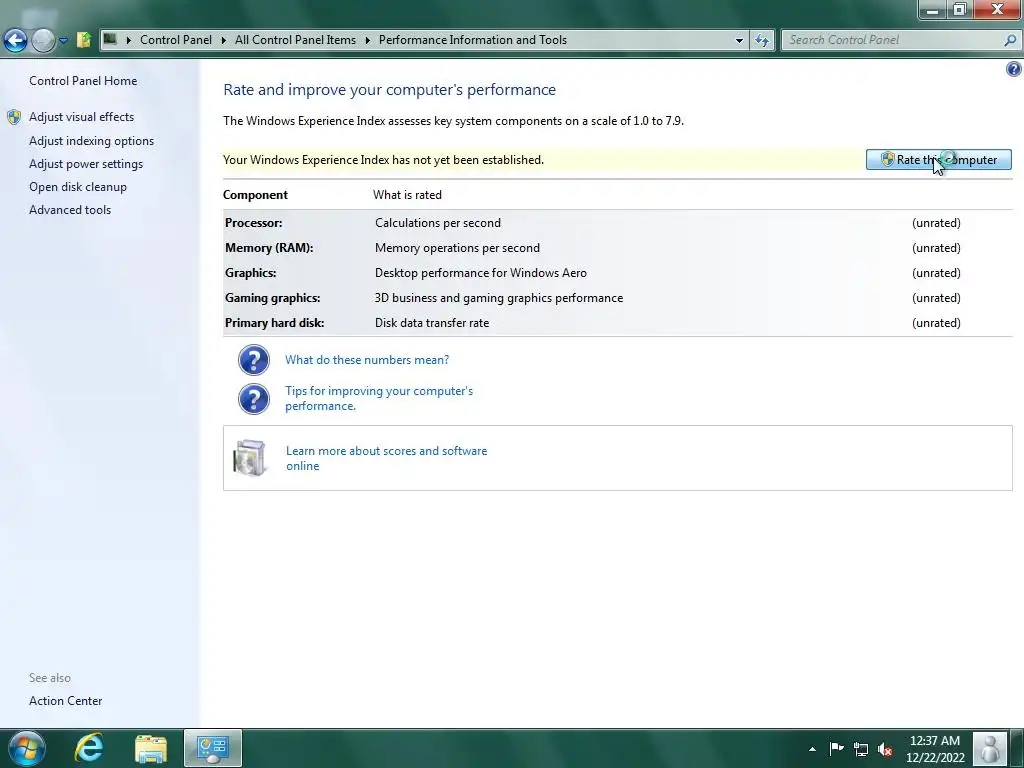This screenshot has width=1024, height=768.
Task: Click the user picture icon in taskbar corner
Action: point(990,748)
